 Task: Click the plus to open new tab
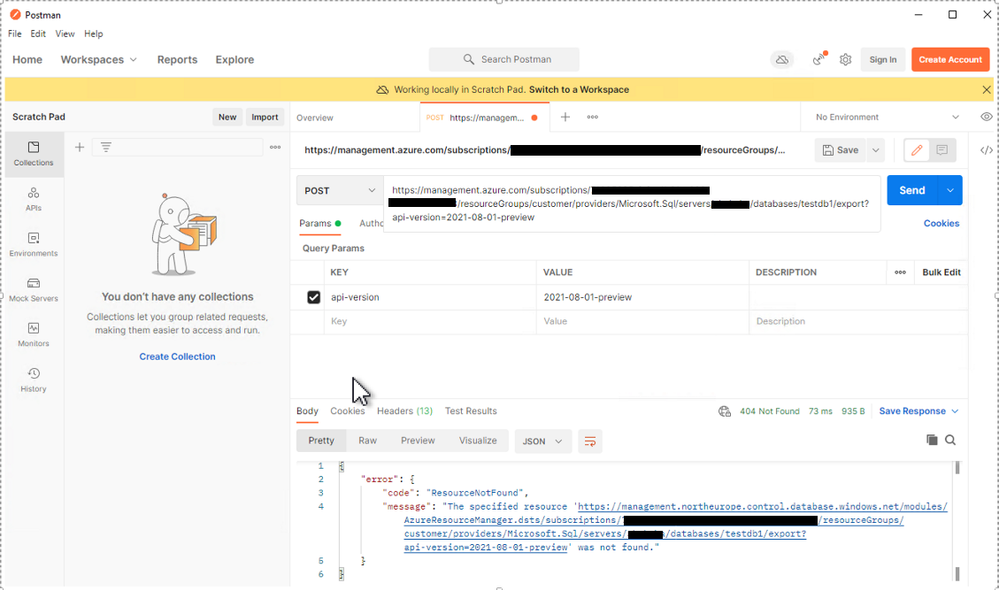click(565, 117)
